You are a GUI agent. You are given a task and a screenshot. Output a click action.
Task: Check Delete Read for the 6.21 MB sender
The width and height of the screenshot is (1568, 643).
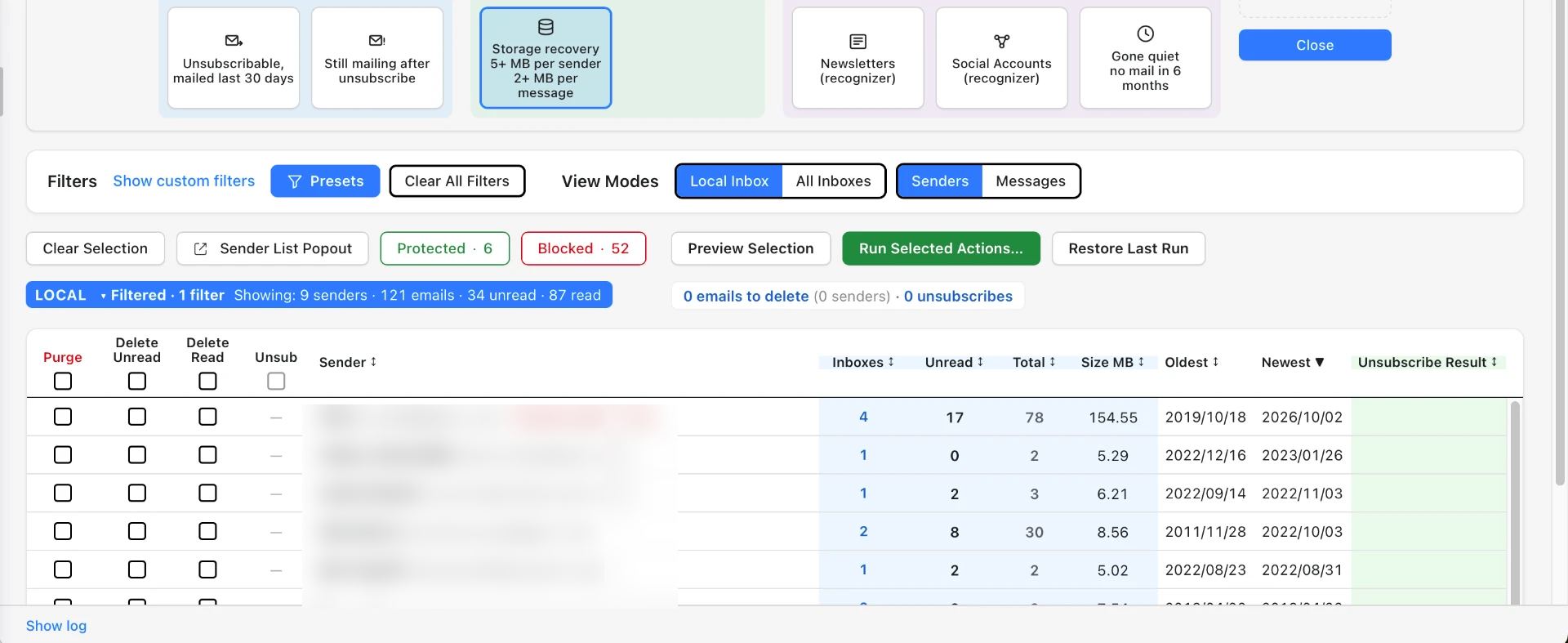point(207,493)
